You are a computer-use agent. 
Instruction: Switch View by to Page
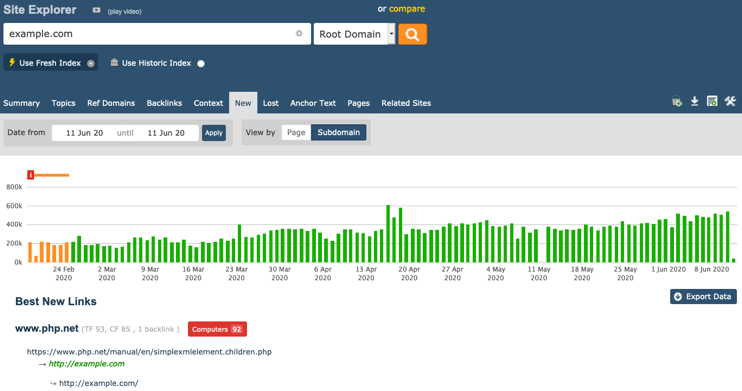(x=296, y=133)
